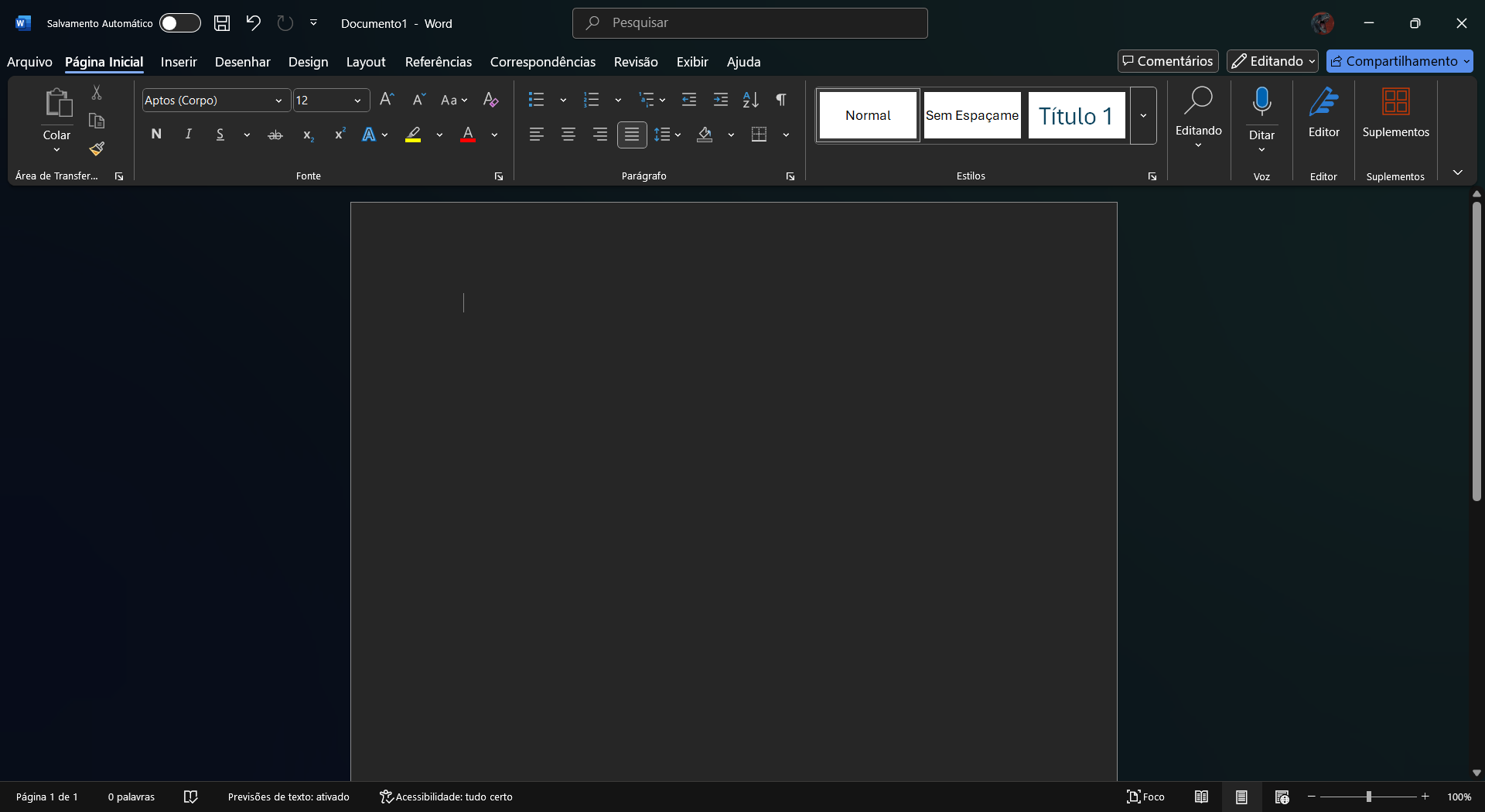Sort text with the A-Z icon
The height and width of the screenshot is (812, 1485).
[751, 100]
